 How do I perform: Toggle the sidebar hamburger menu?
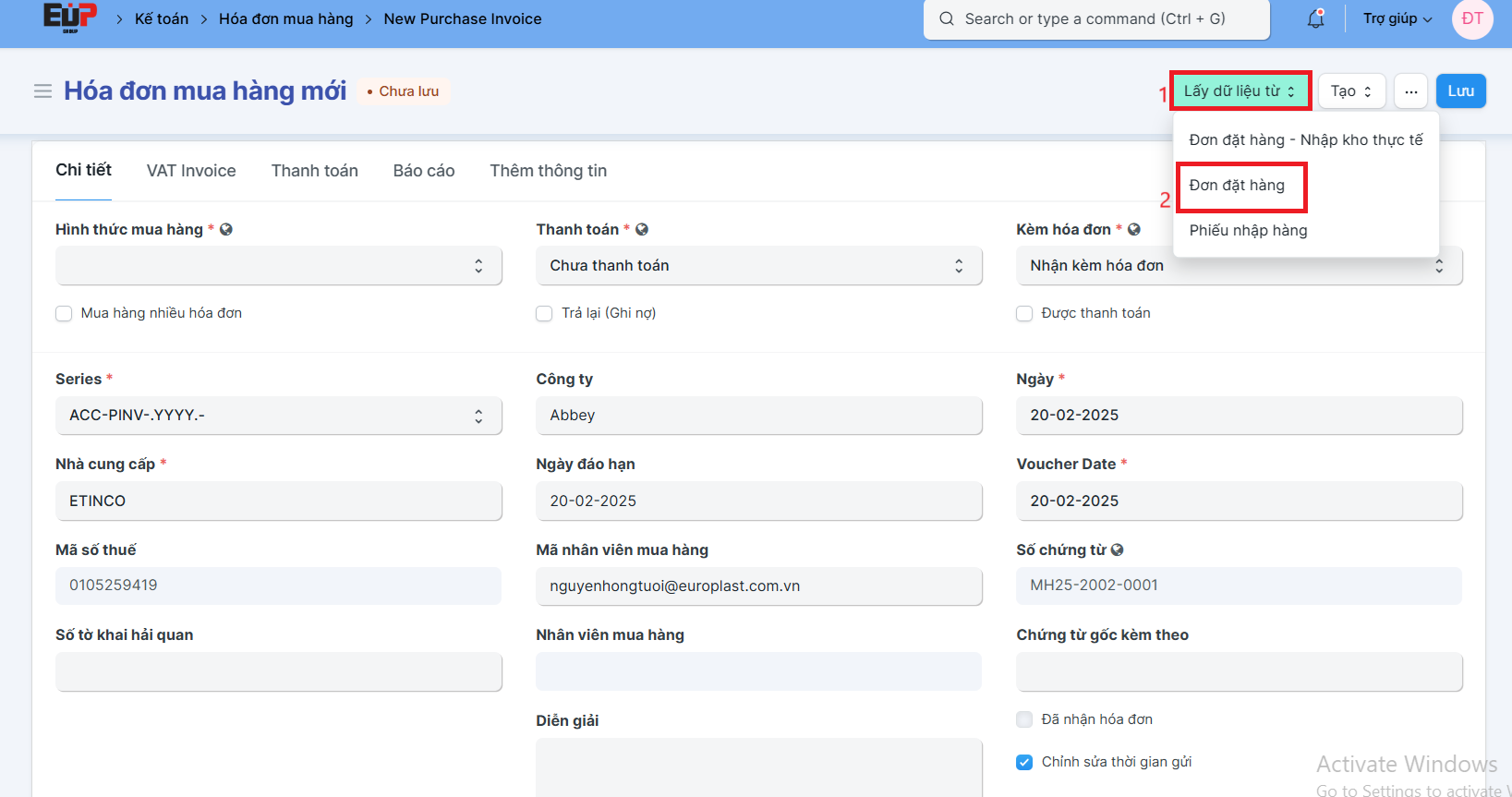(x=42, y=91)
